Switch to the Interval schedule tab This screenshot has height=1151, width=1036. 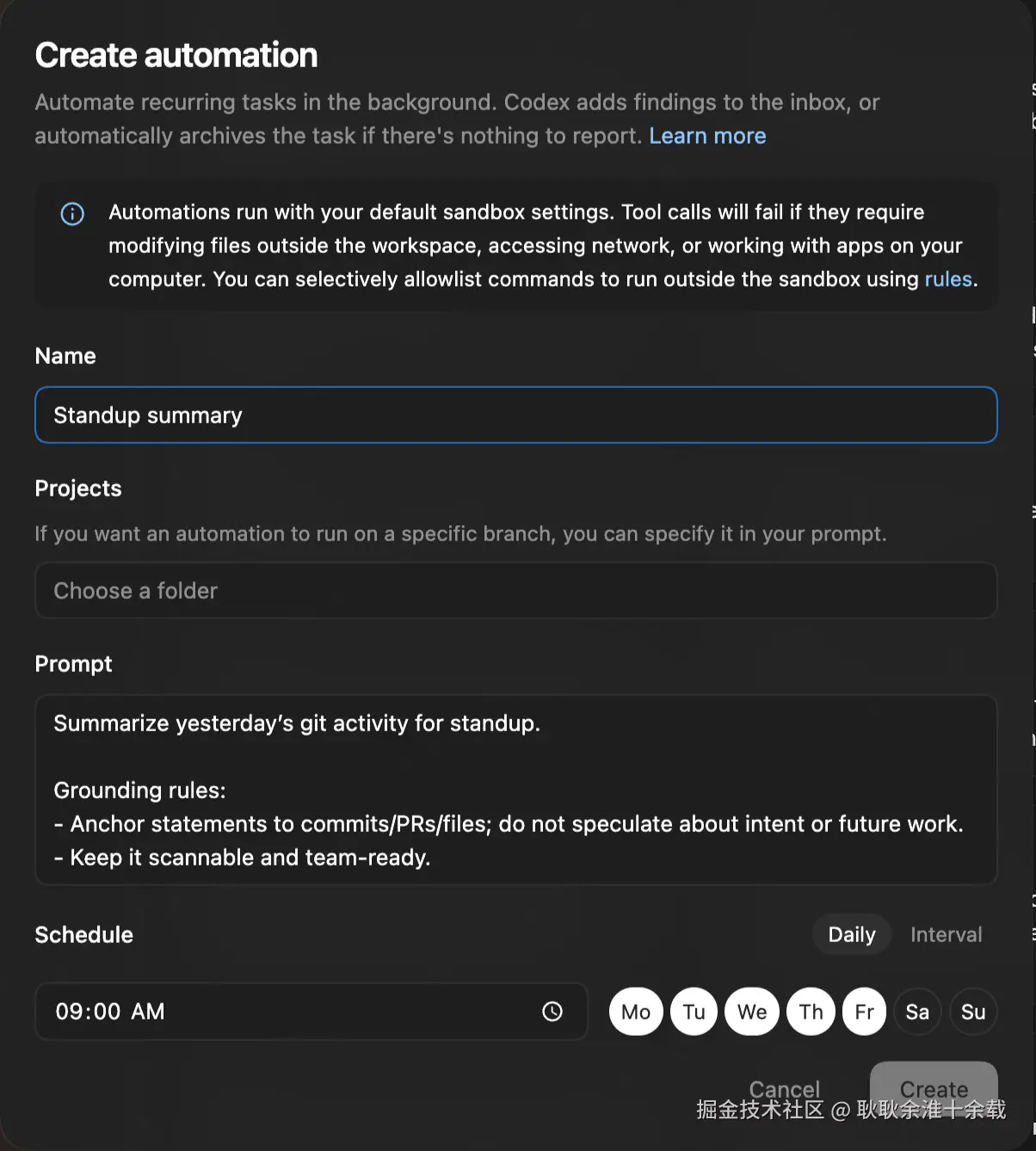click(946, 935)
